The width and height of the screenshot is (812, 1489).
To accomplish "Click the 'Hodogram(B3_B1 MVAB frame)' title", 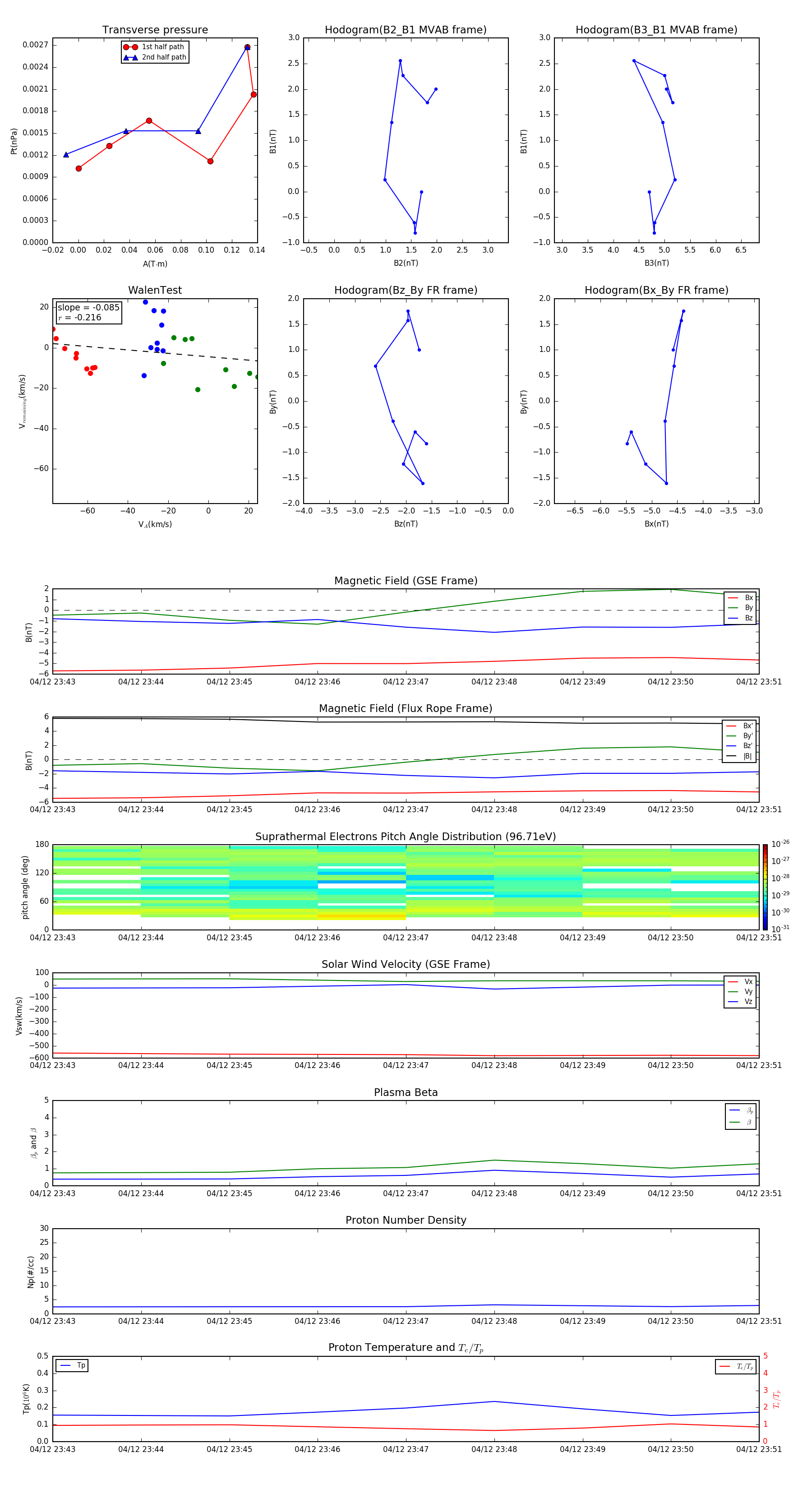I will click(x=656, y=29).
